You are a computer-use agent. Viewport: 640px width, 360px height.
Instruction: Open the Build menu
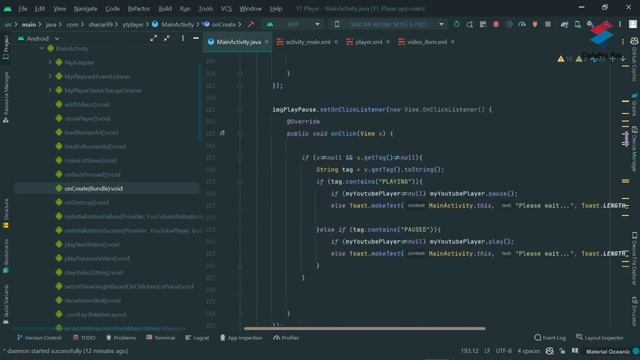164,9
